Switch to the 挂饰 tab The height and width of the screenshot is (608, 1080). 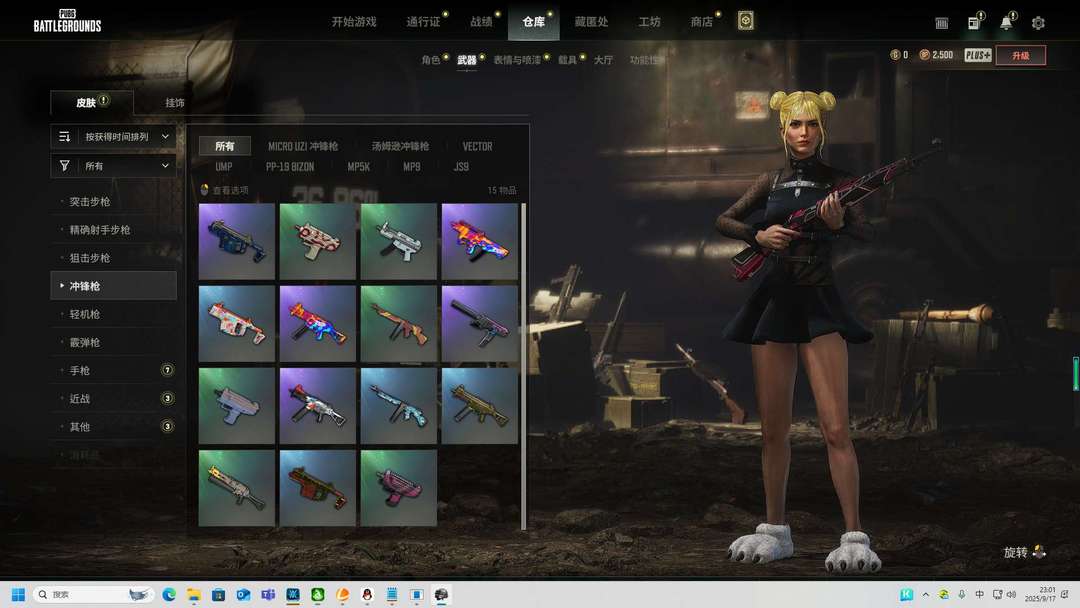pos(175,103)
